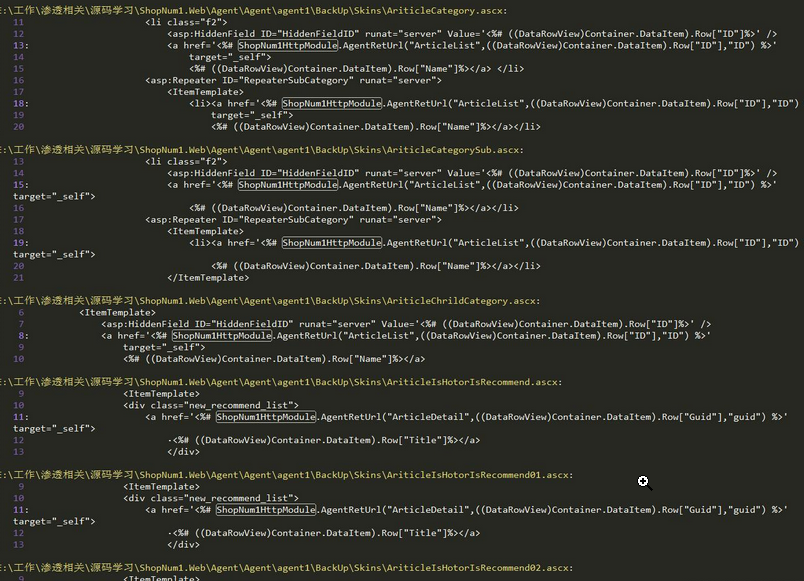The width and height of the screenshot is (804, 581).
Task: Click the </div> line 13 in AriticleIsHotorIsRecommend01.ascx
Action: 184,545
